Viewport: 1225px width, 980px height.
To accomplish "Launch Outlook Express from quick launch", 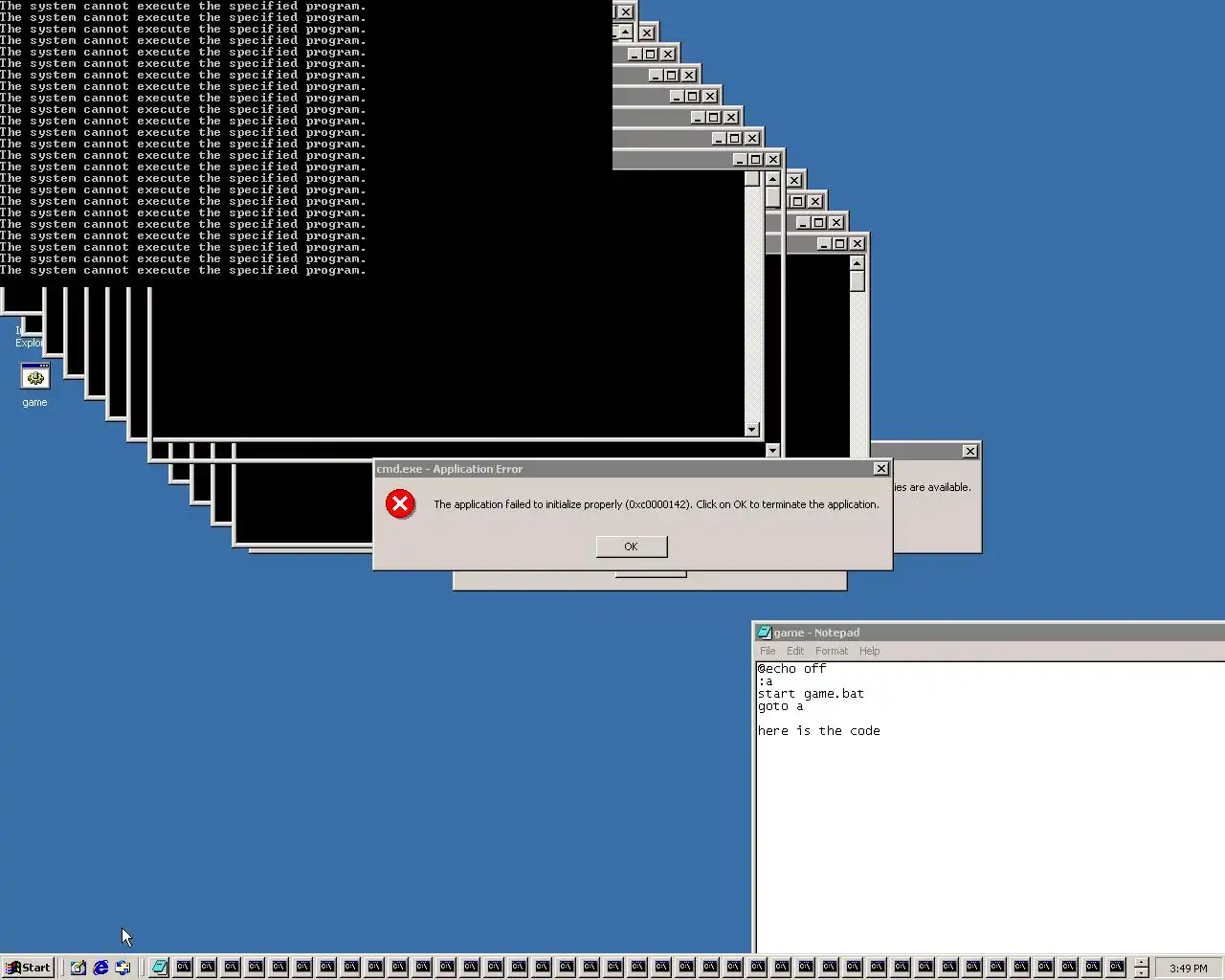I will (x=123, y=968).
